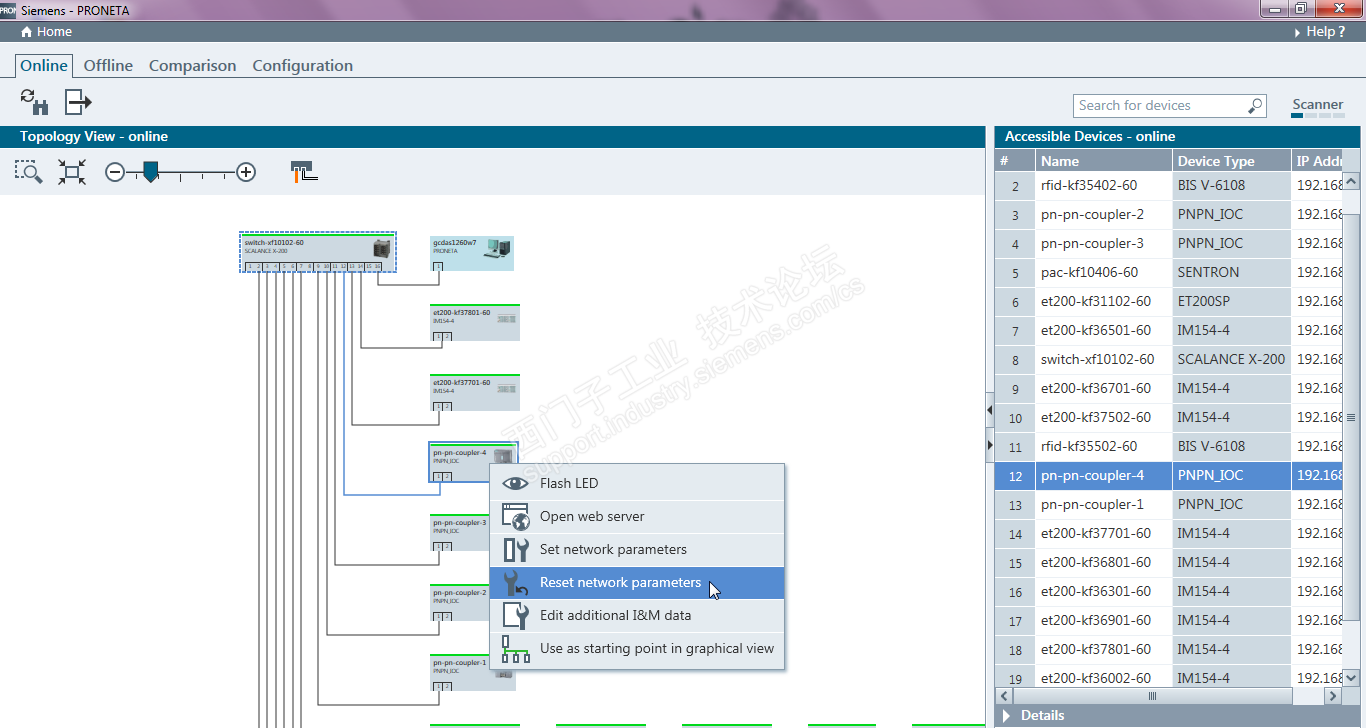Viewport: 1366px width, 728px height.
Task: Select the rfid-kf35502-60 row
Action: click(x=1168, y=447)
